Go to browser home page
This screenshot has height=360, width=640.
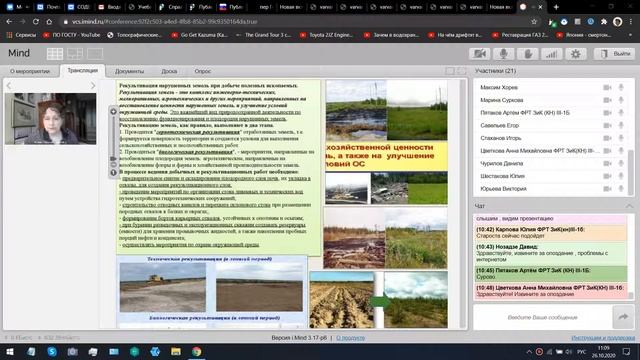(x=49, y=22)
